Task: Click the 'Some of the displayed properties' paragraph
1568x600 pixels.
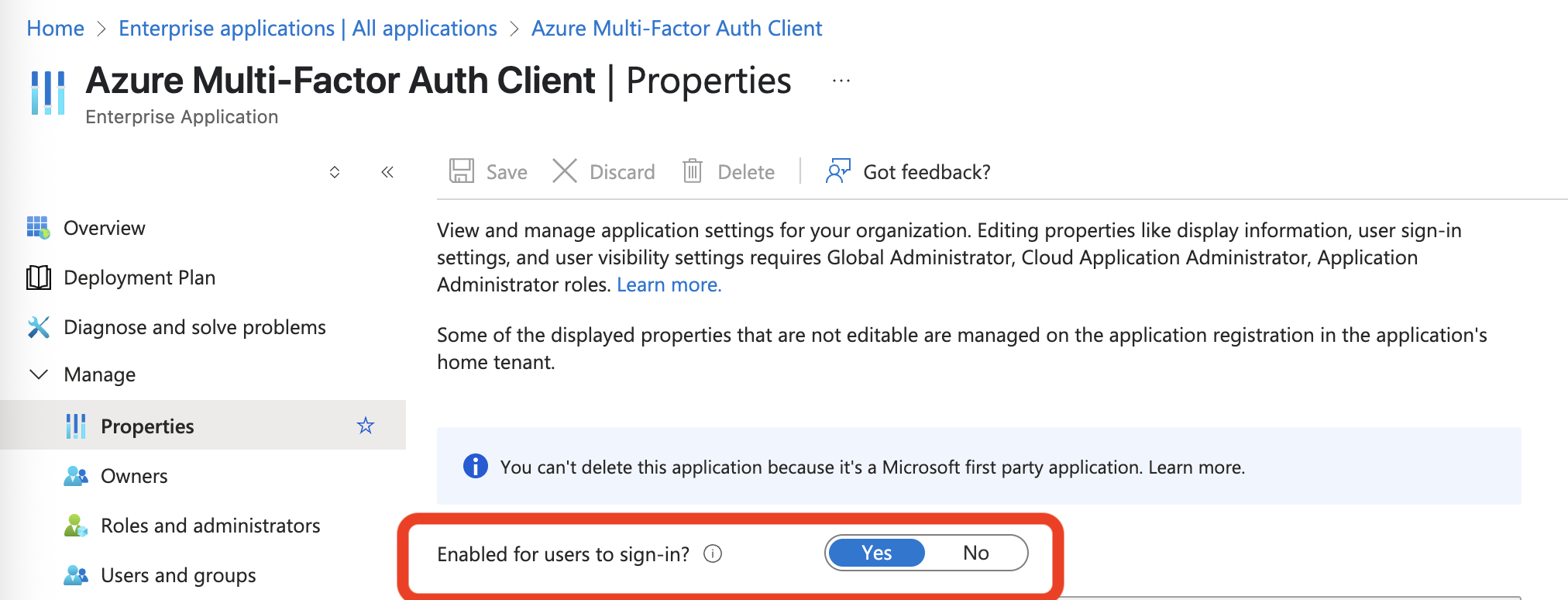Action: 962,348
